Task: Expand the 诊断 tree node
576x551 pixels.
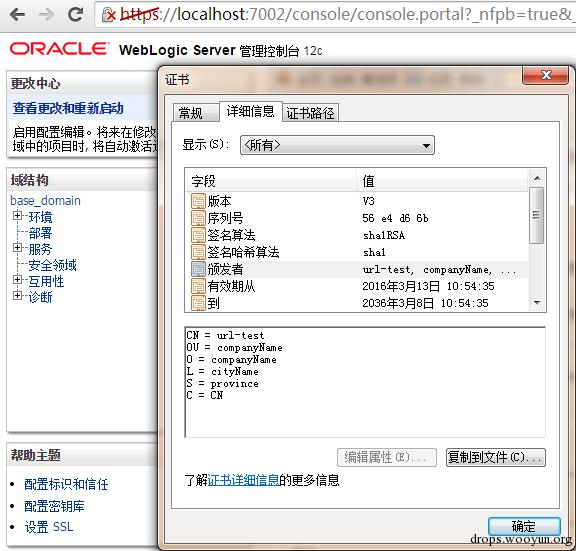Action: click(17, 295)
